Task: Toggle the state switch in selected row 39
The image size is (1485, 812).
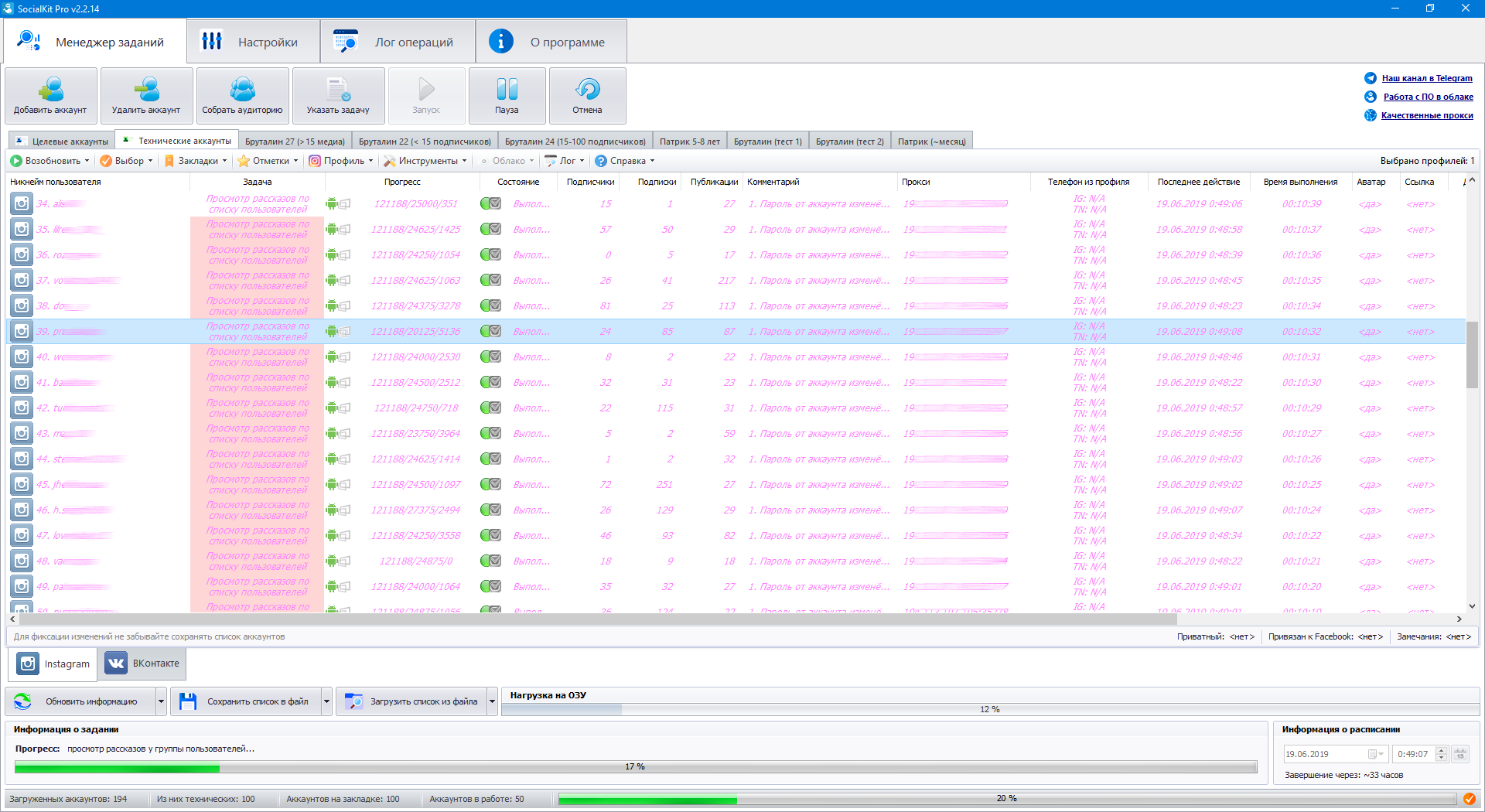Action: 490,331
